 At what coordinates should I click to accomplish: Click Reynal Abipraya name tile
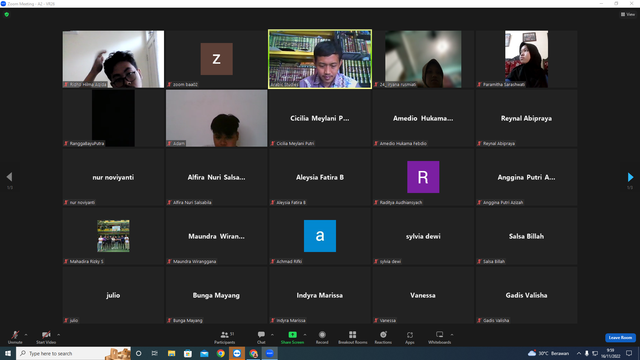pos(527,118)
